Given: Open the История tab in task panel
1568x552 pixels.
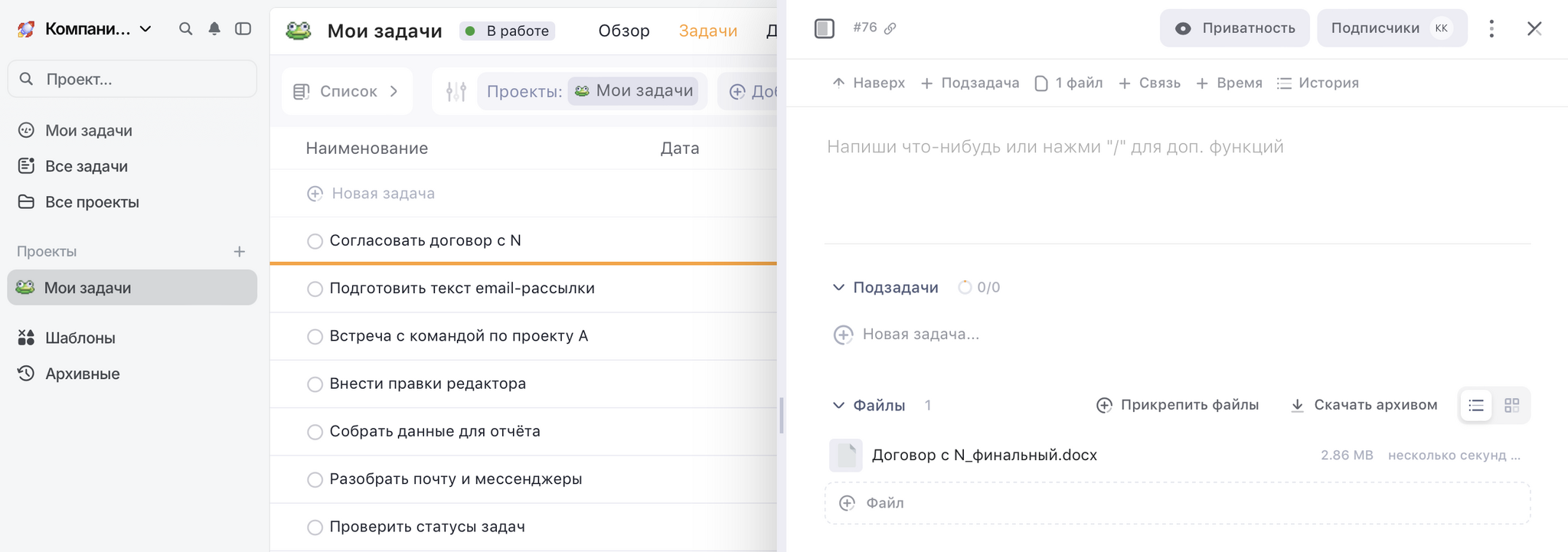Looking at the screenshot, I should tap(1318, 83).
